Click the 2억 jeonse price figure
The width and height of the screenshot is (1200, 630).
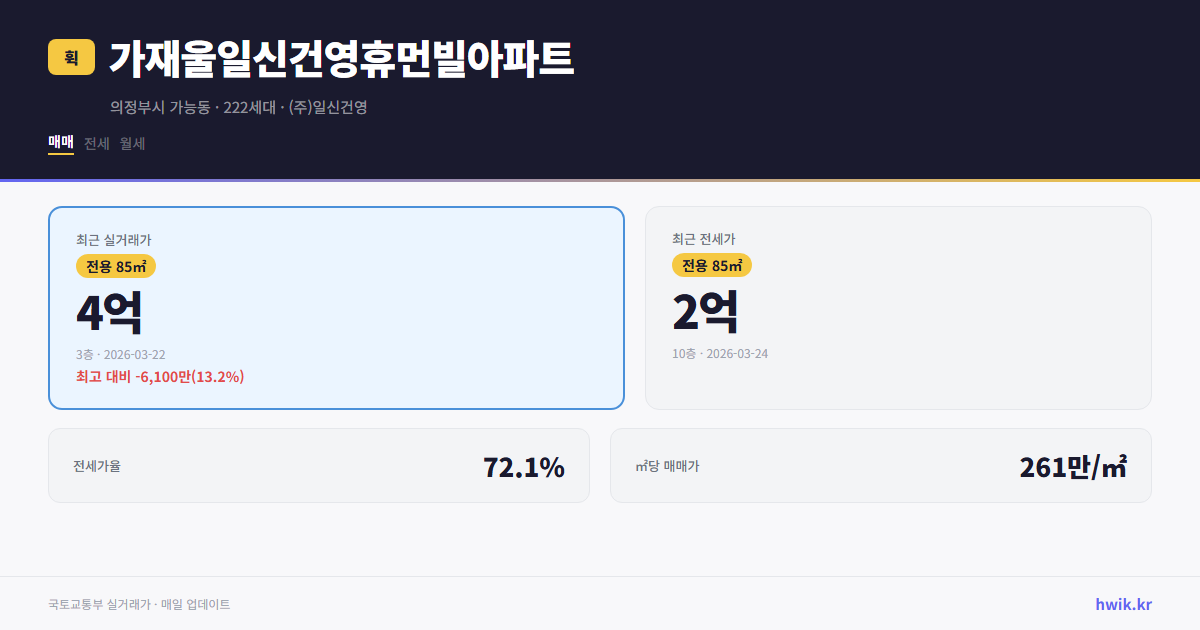pyautogui.click(x=705, y=311)
